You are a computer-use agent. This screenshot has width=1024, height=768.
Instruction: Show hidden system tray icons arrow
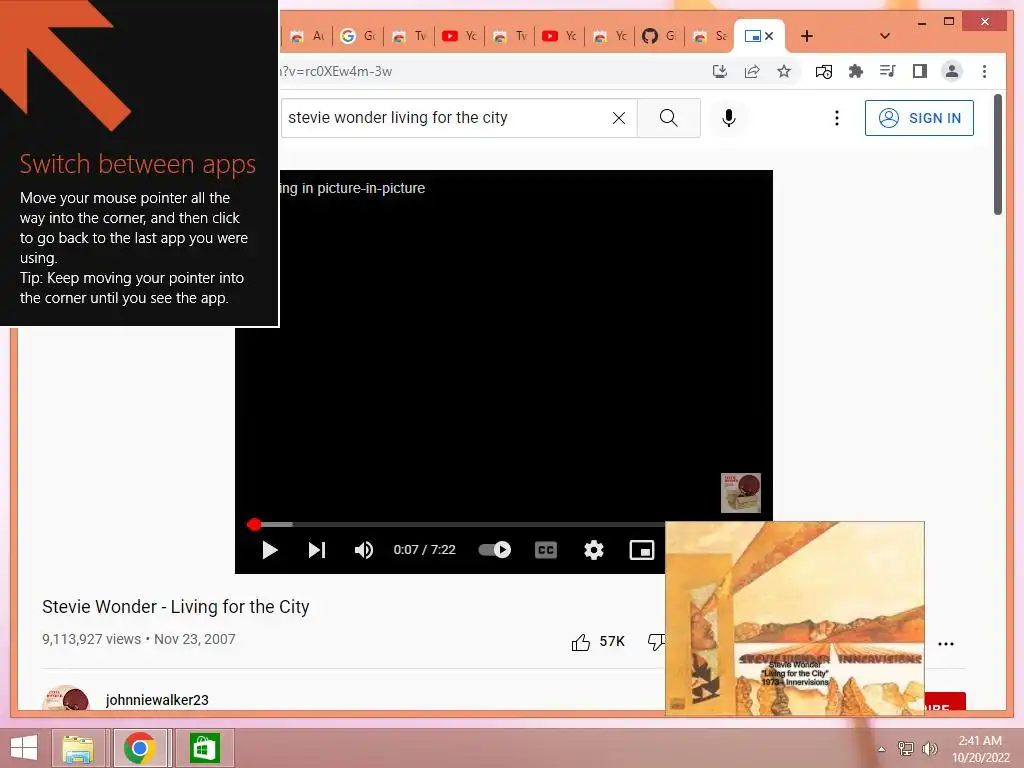(881, 749)
